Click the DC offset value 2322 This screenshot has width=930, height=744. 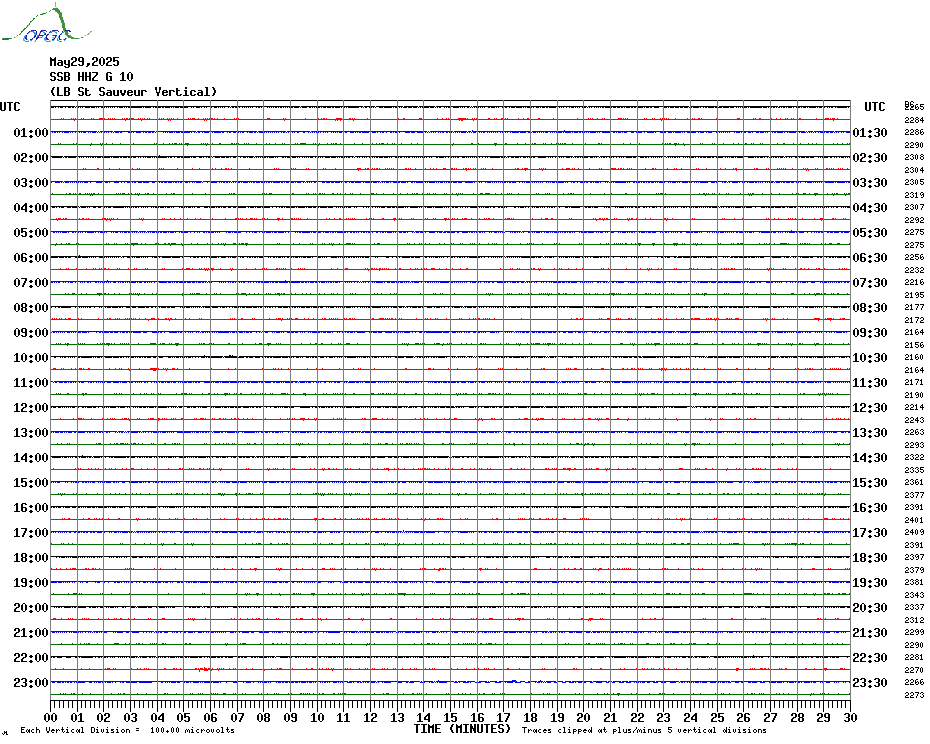[914, 457]
